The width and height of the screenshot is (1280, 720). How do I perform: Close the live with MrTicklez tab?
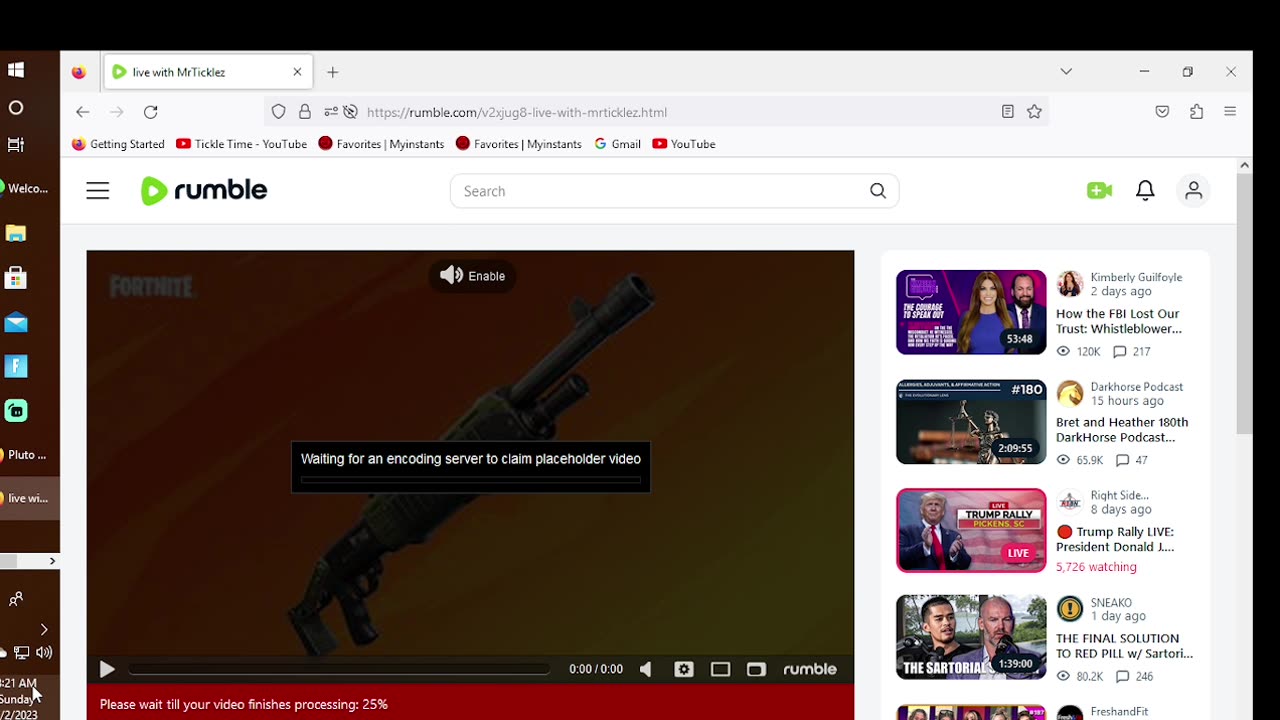click(297, 72)
